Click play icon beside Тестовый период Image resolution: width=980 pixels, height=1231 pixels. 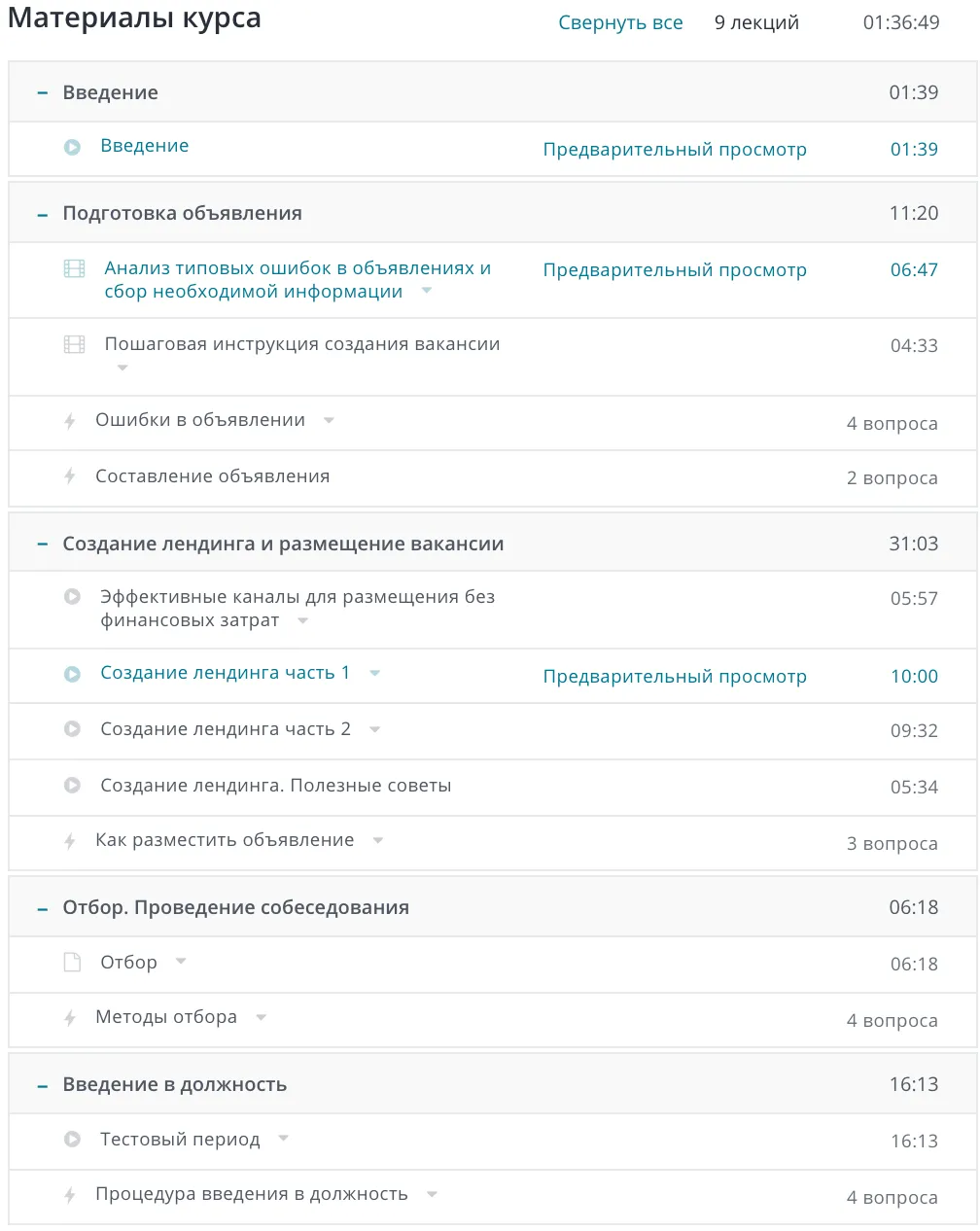(x=72, y=1140)
